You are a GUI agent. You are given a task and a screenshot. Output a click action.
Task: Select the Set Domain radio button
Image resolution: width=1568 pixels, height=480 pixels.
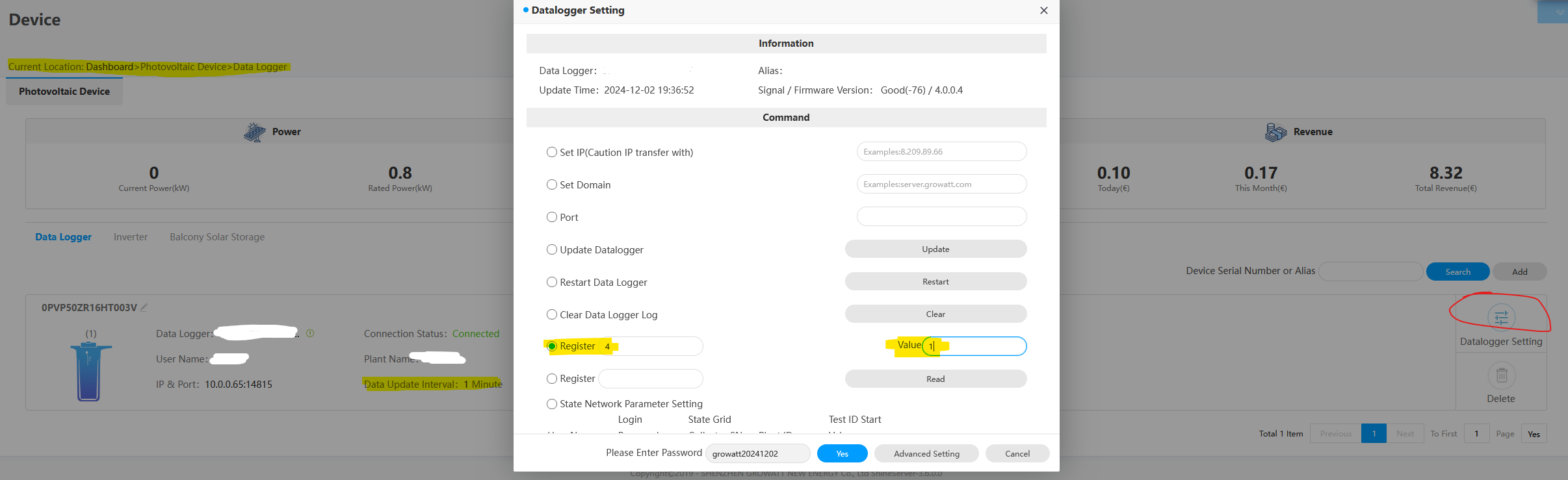click(x=552, y=184)
